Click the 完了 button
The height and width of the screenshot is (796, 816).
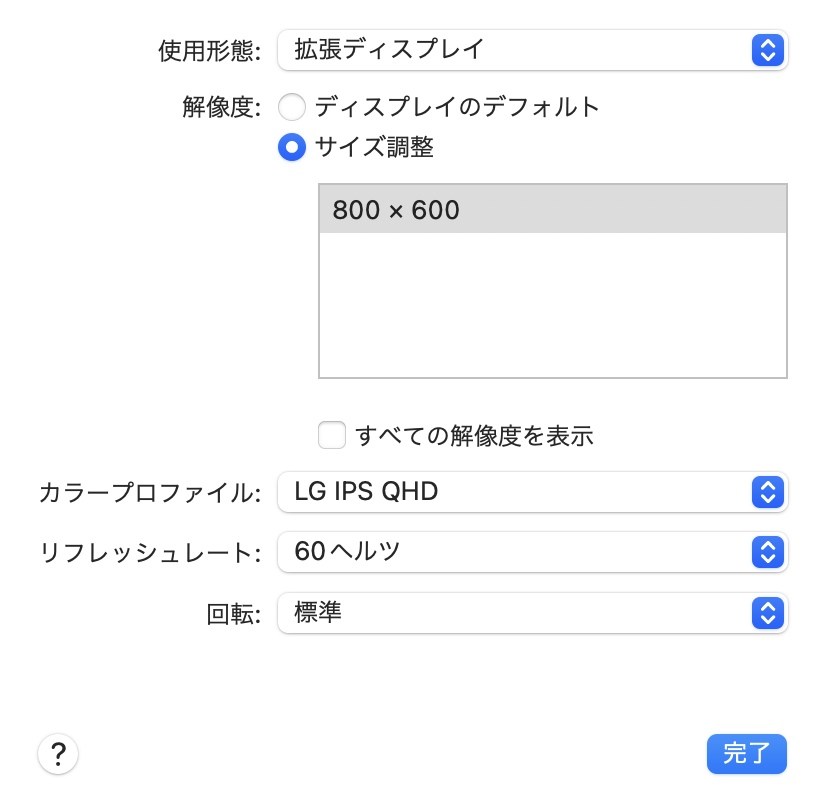click(746, 754)
